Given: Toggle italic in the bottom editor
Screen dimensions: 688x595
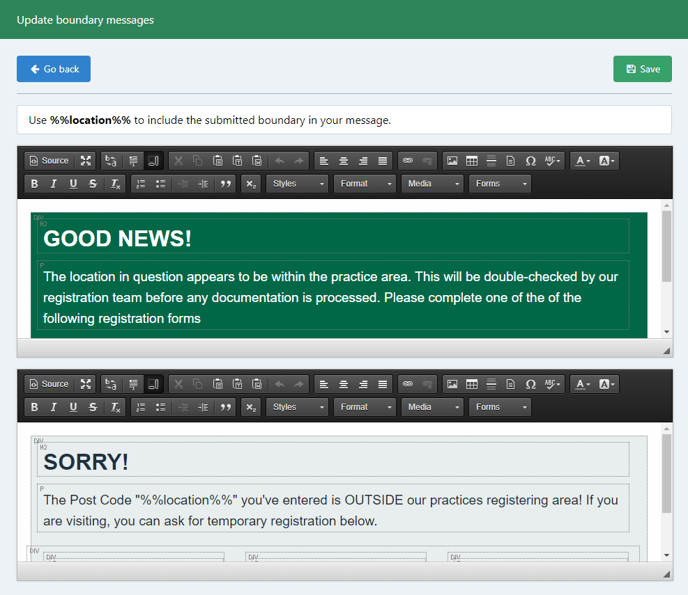Looking at the screenshot, I should click(54, 407).
